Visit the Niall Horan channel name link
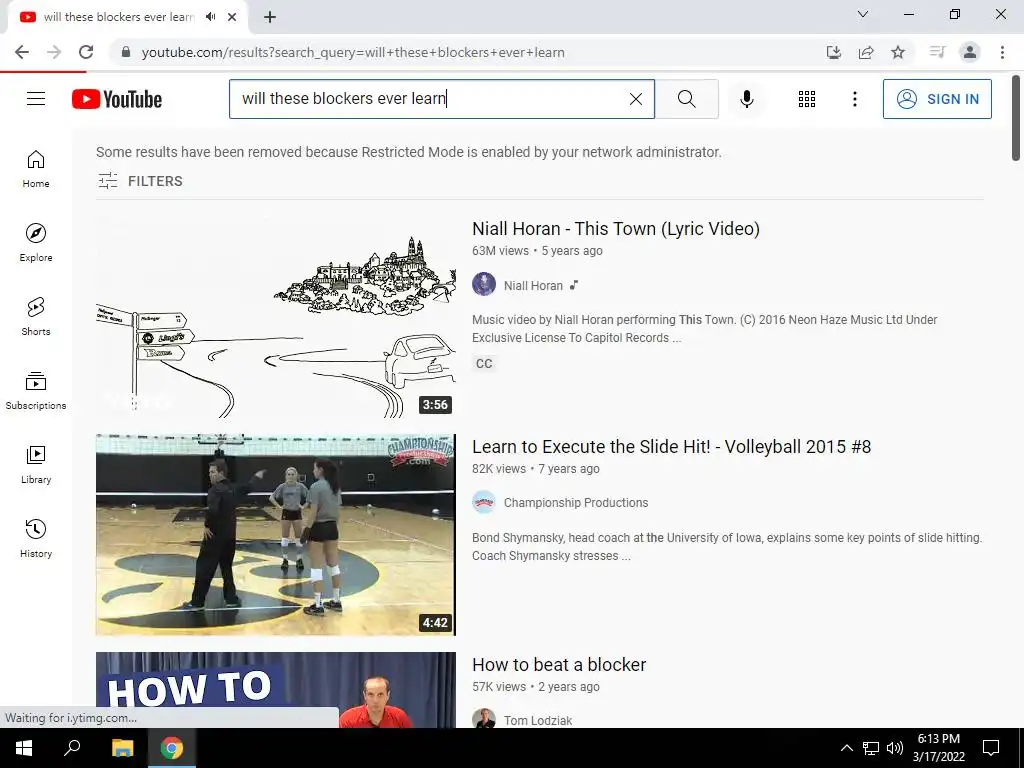Screen dimensions: 1024x768 (533, 285)
